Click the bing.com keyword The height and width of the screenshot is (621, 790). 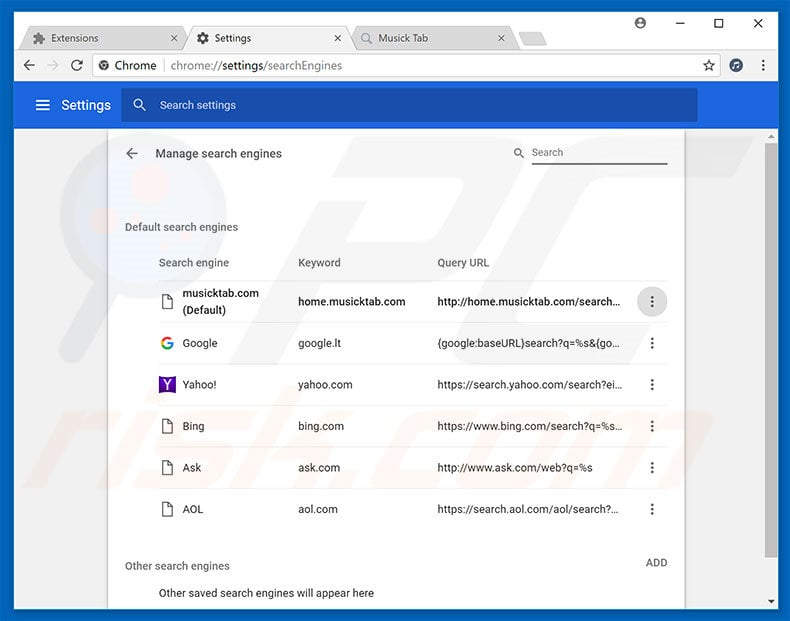pyautogui.click(x=321, y=426)
